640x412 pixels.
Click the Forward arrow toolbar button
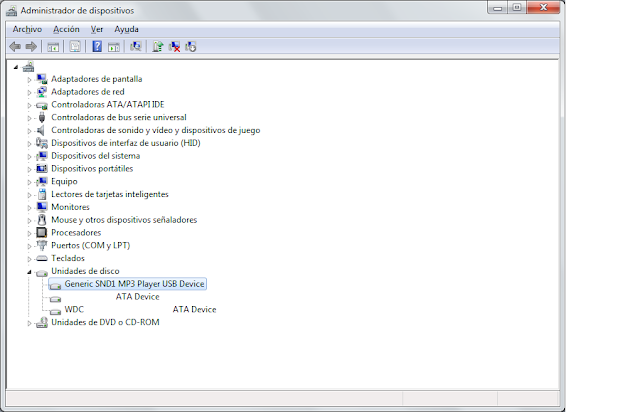[x=31, y=47]
